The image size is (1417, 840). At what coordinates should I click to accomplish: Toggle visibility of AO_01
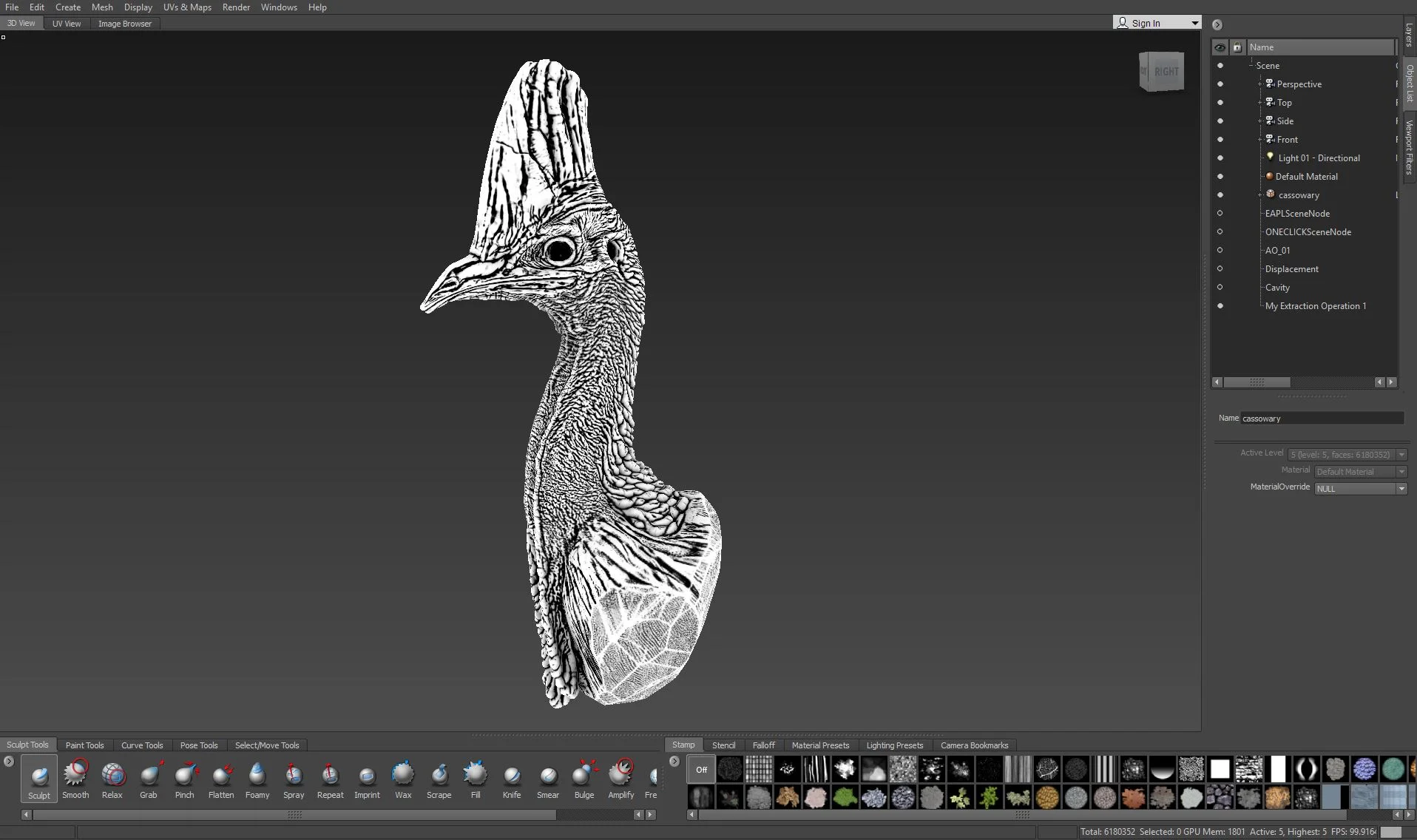(1220, 250)
